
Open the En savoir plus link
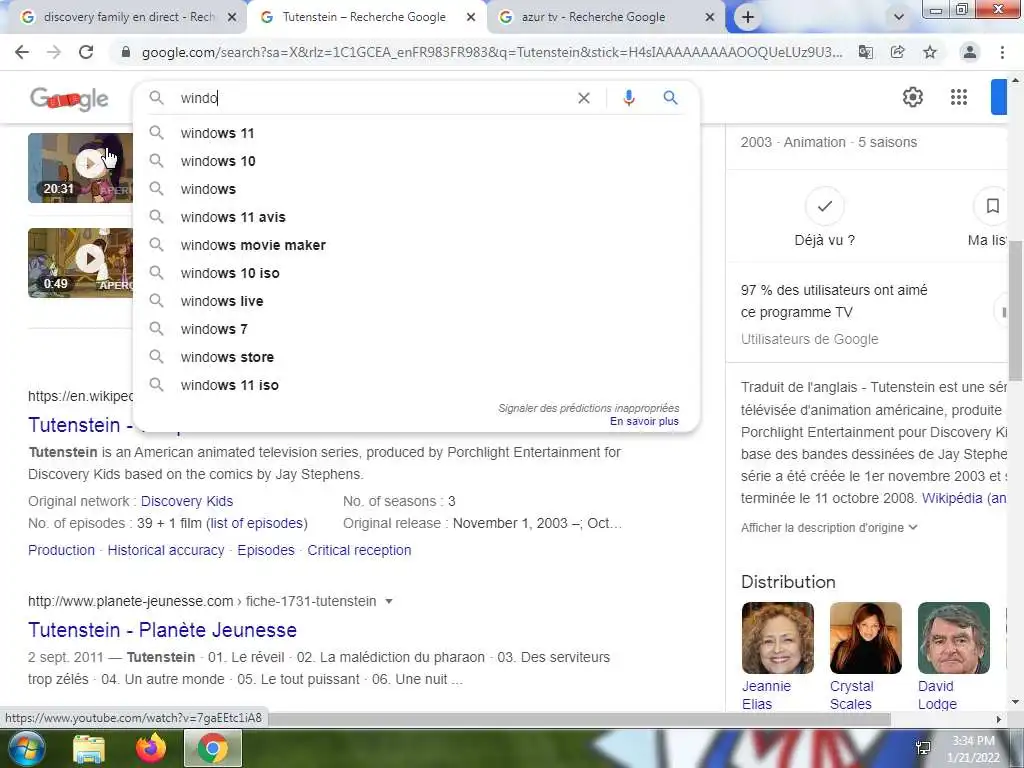(x=644, y=422)
